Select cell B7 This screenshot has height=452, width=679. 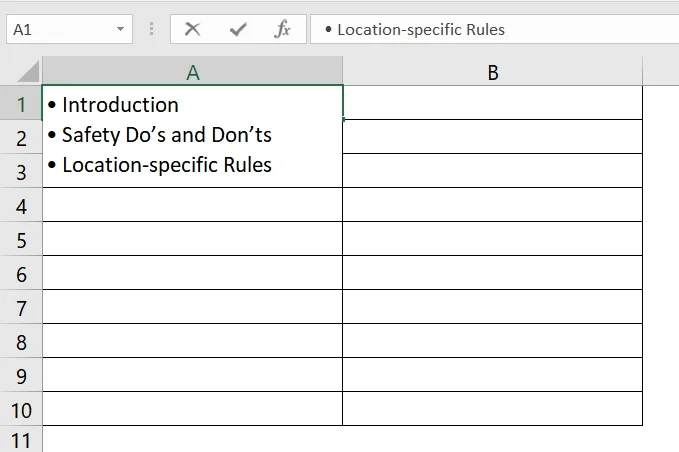(493, 307)
